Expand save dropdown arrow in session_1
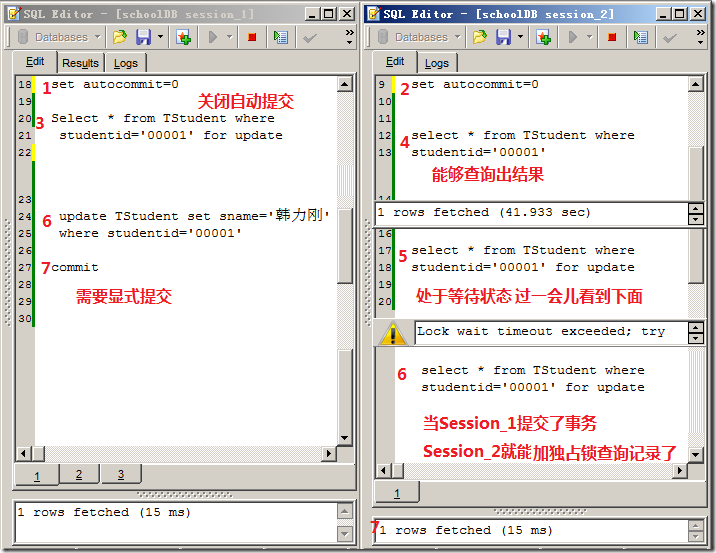The image size is (716, 553). [160, 37]
